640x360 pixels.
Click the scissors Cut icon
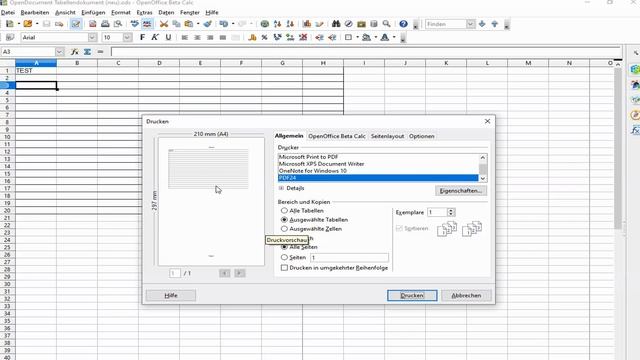(164, 24)
